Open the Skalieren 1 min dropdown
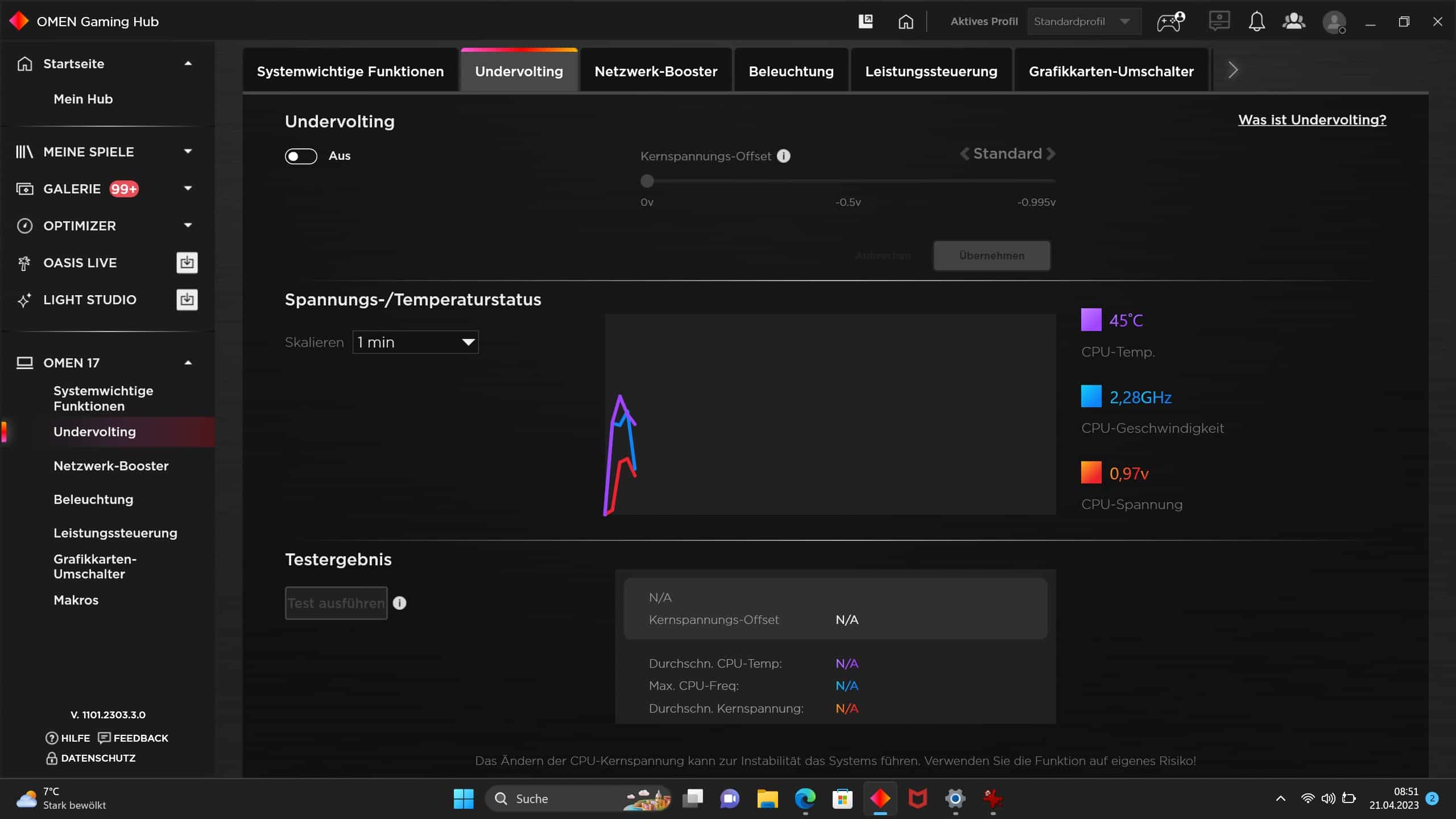Image resolution: width=1456 pixels, height=819 pixels. pyautogui.click(x=415, y=342)
